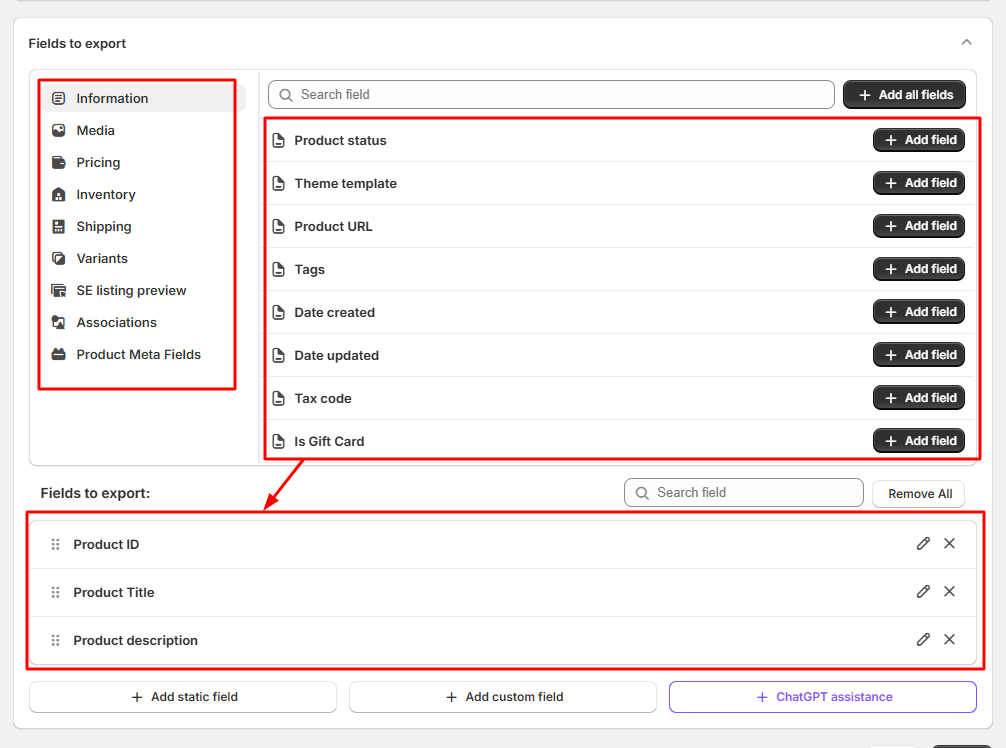Remove the Product description field
Viewport: 1006px width, 748px height.
[950, 640]
